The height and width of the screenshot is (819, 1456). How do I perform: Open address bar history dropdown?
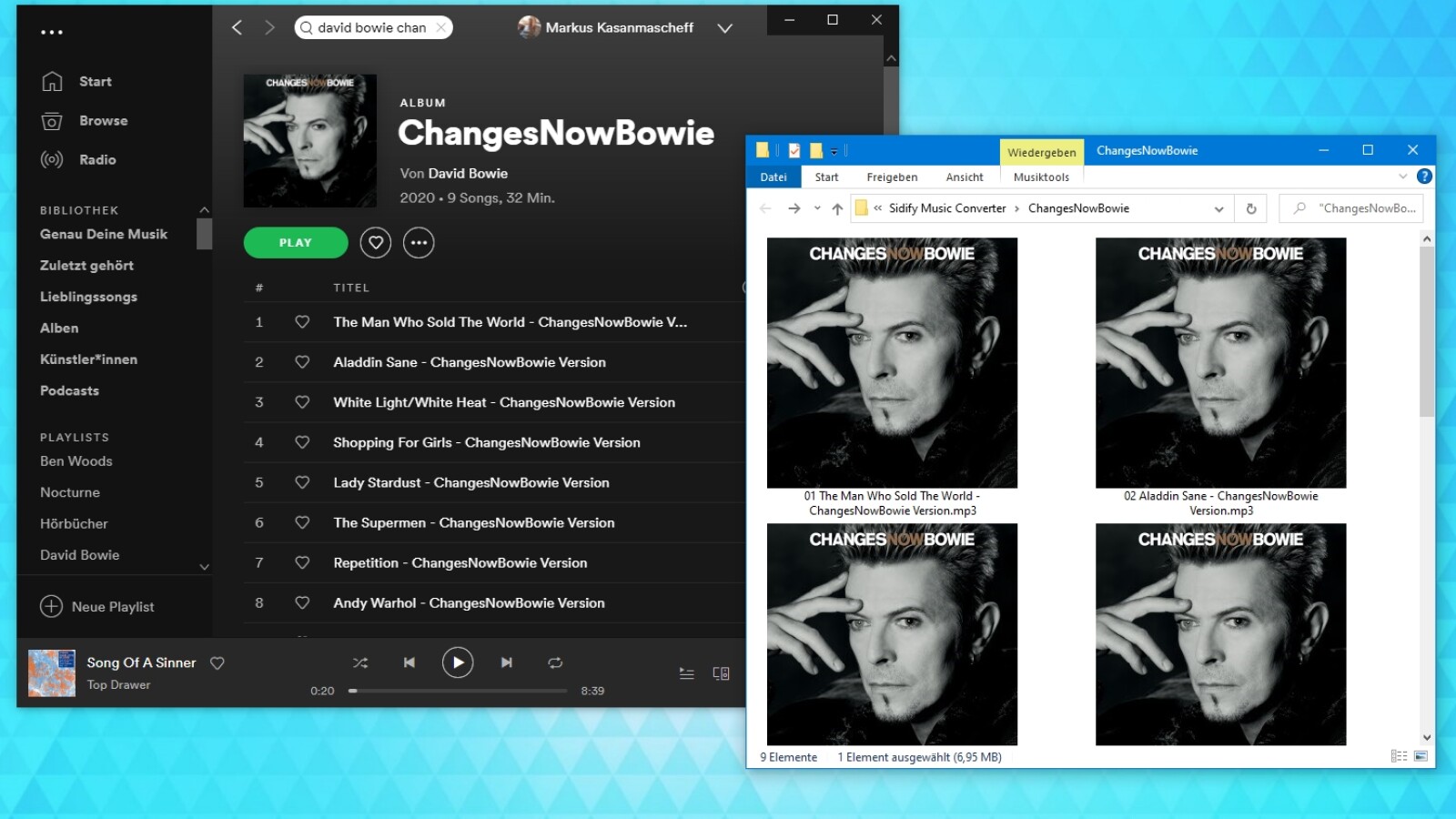coord(1218,209)
